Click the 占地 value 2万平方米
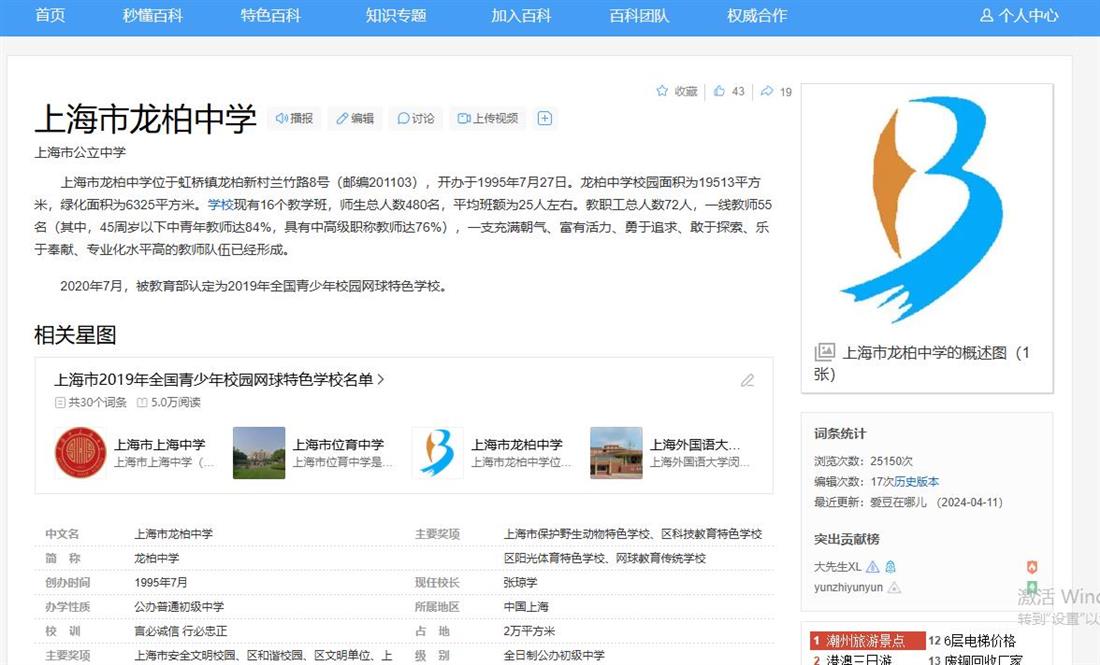 point(530,631)
